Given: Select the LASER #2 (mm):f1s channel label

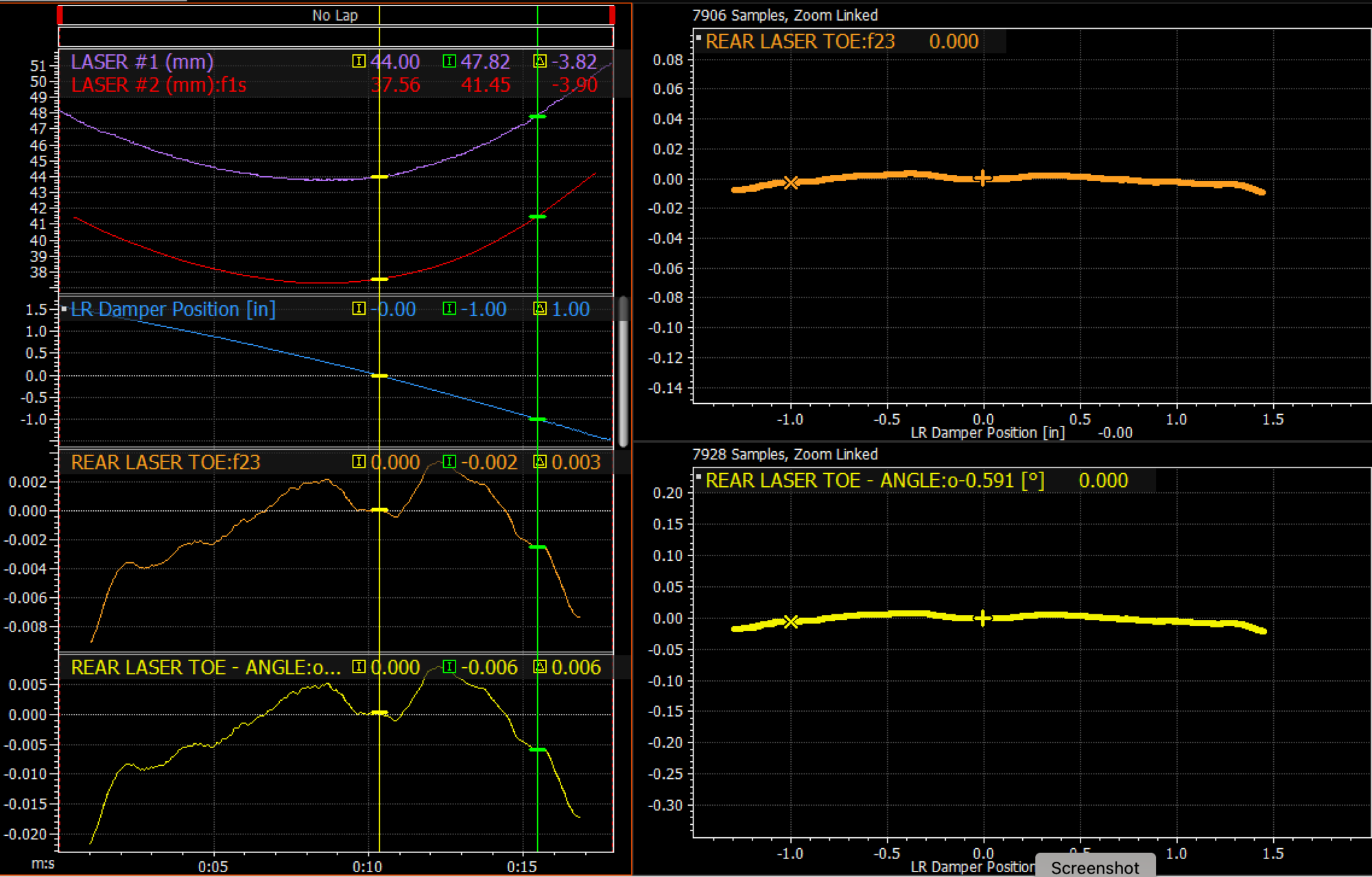Looking at the screenshot, I should 158,85.
